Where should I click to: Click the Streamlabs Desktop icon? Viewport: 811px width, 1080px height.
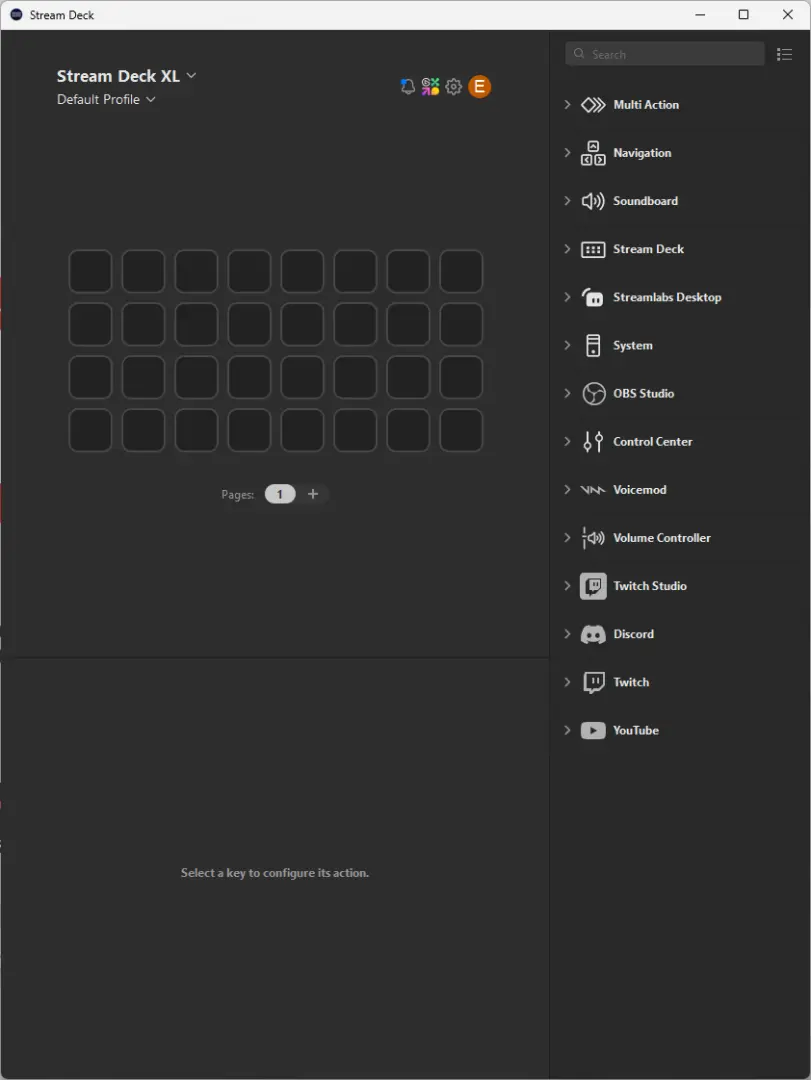(593, 298)
